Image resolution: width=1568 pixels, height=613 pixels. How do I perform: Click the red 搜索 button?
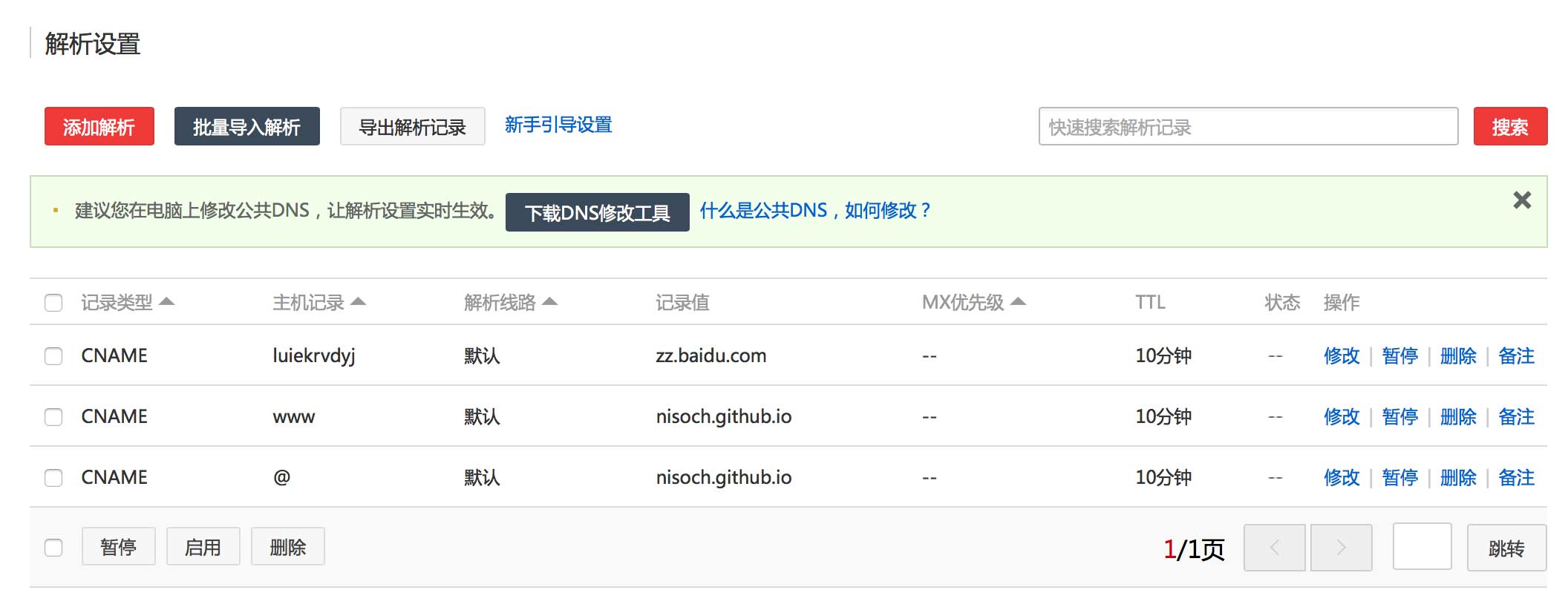(1511, 126)
